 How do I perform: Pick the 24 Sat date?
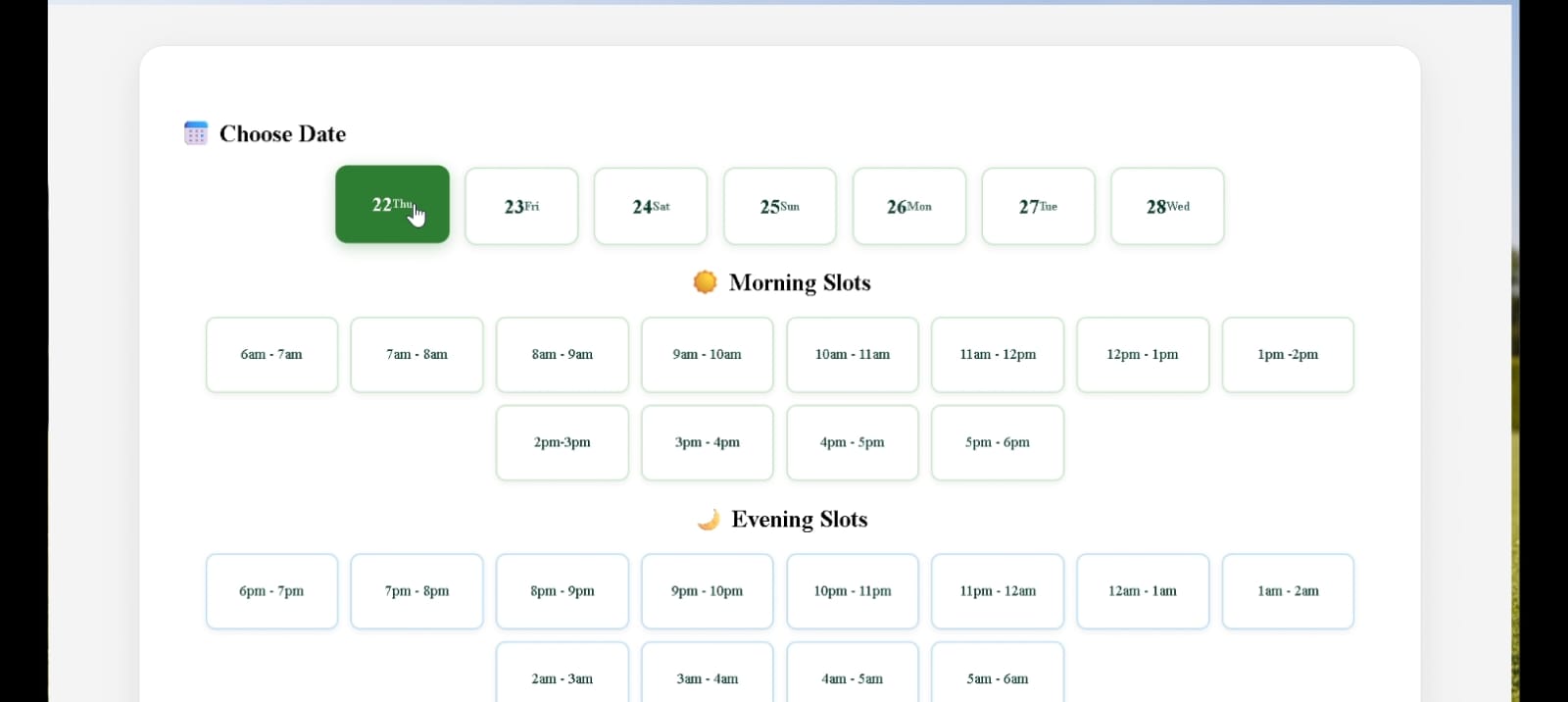point(651,206)
